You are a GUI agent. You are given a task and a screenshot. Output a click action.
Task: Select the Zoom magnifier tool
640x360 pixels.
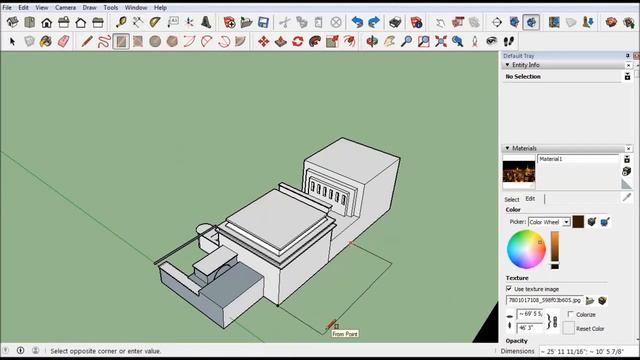pos(407,41)
